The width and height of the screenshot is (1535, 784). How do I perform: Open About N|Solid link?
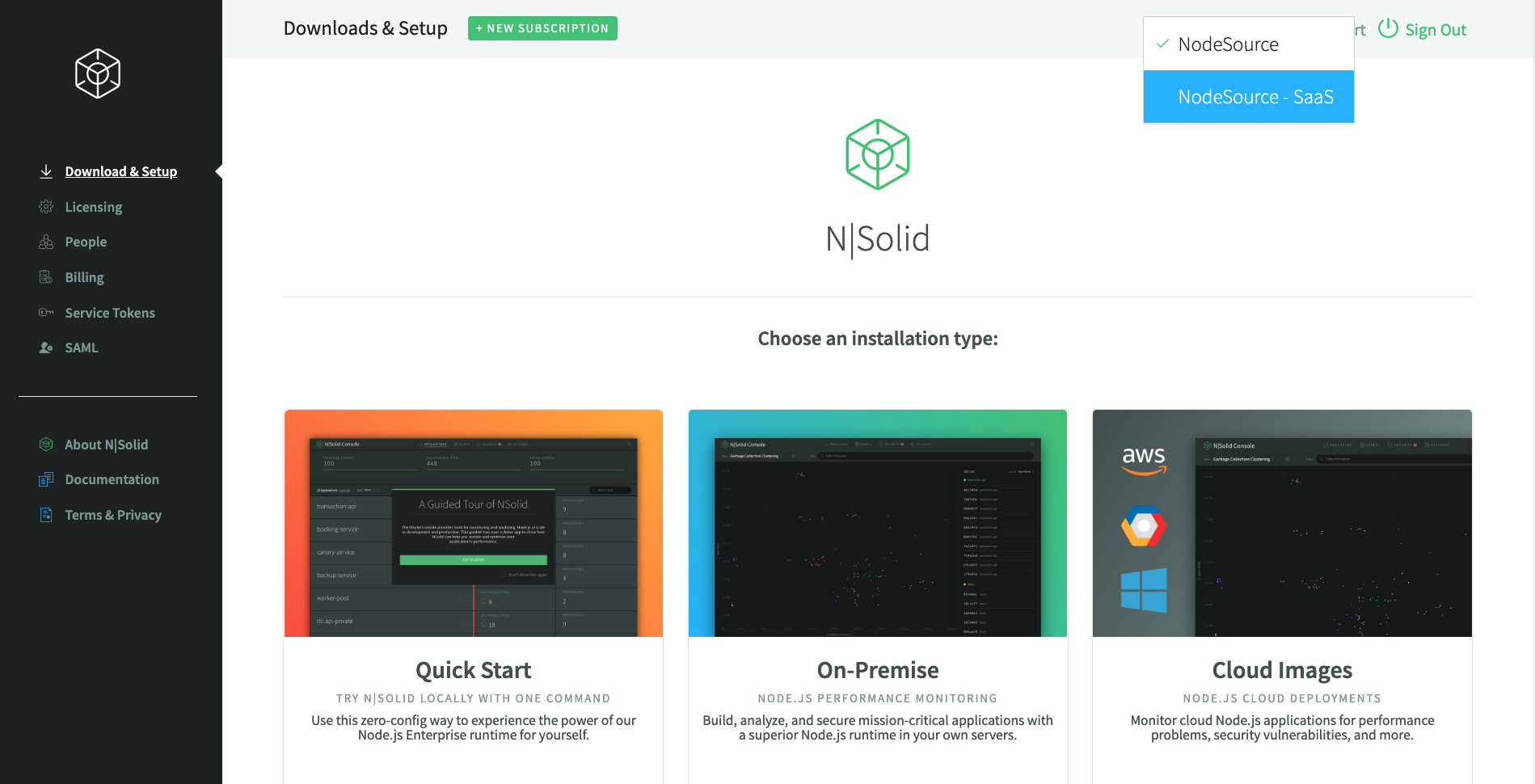(107, 445)
